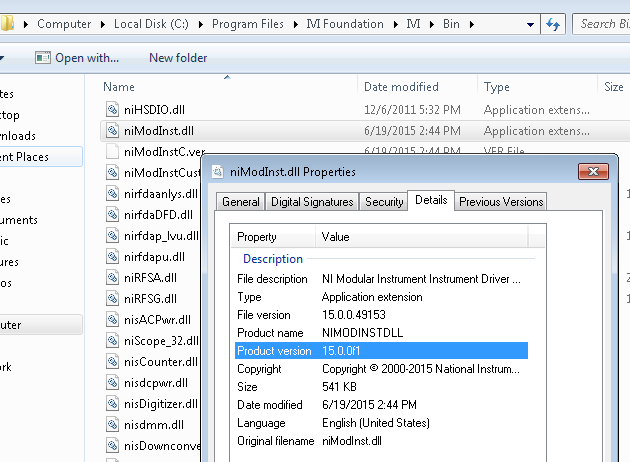Screen dimensions: 630x462
Task: Select the Language row English (United States)
Action: (x=381, y=423)
